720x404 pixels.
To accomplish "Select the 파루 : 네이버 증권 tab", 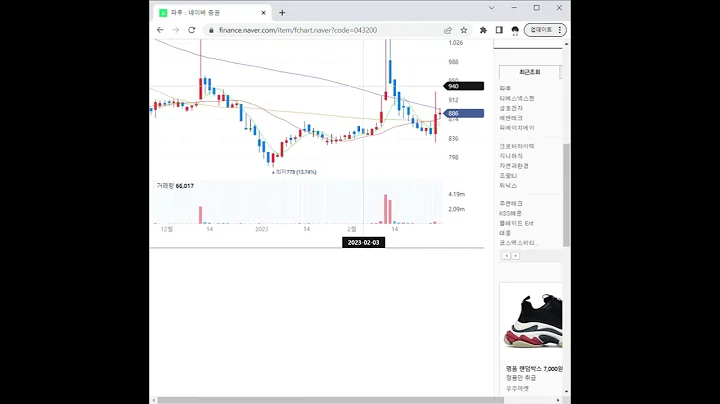I will tap(212, 13).
